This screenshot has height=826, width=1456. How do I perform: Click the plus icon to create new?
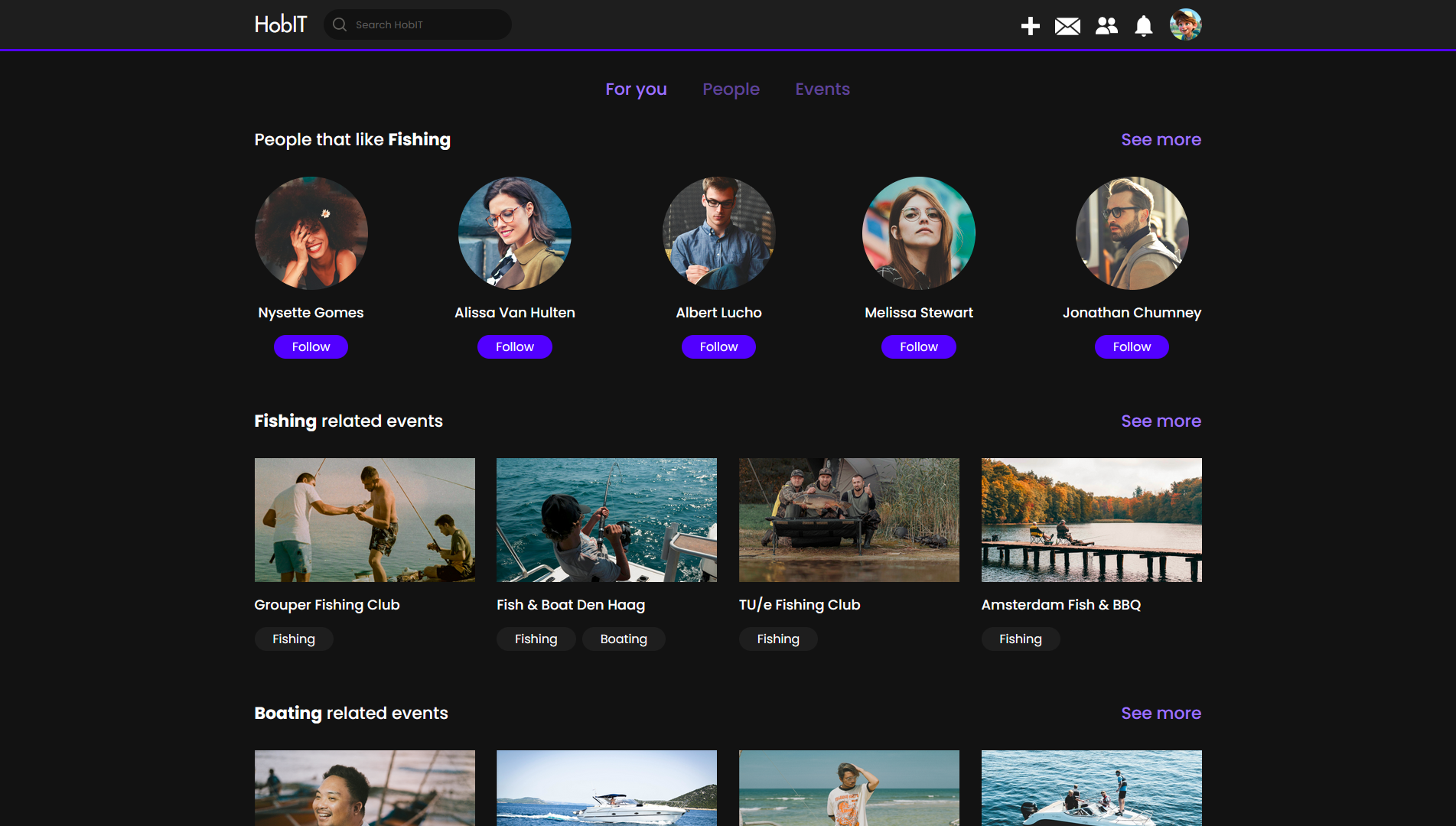(x=1030, y=26)
